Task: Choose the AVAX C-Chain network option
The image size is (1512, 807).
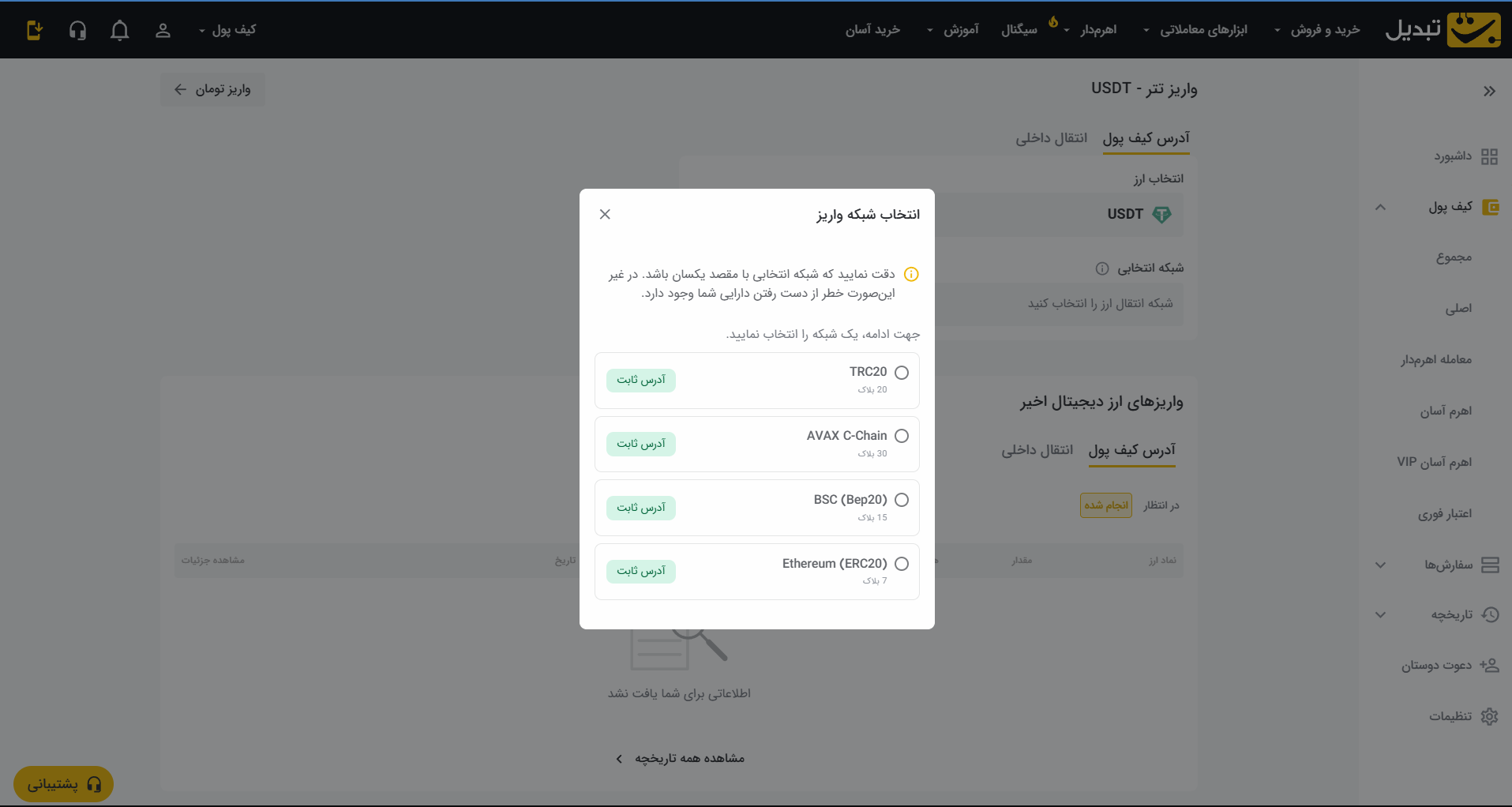Action: (x=902, y=436)
